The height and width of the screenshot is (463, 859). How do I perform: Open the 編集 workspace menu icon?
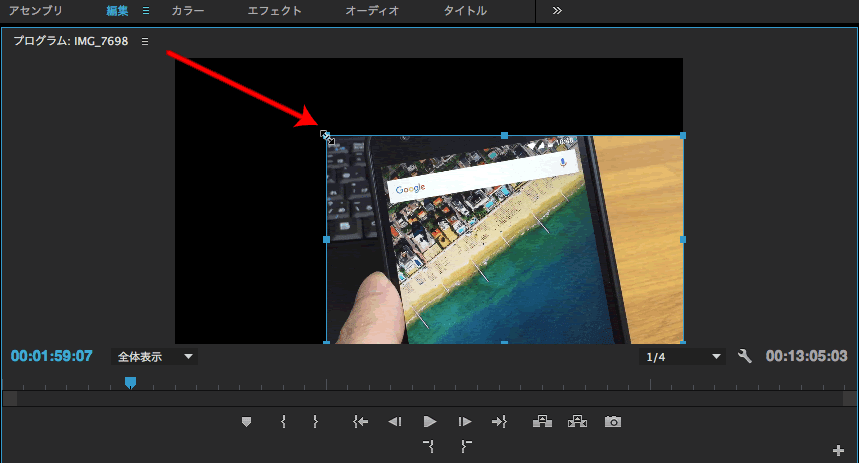146,10
